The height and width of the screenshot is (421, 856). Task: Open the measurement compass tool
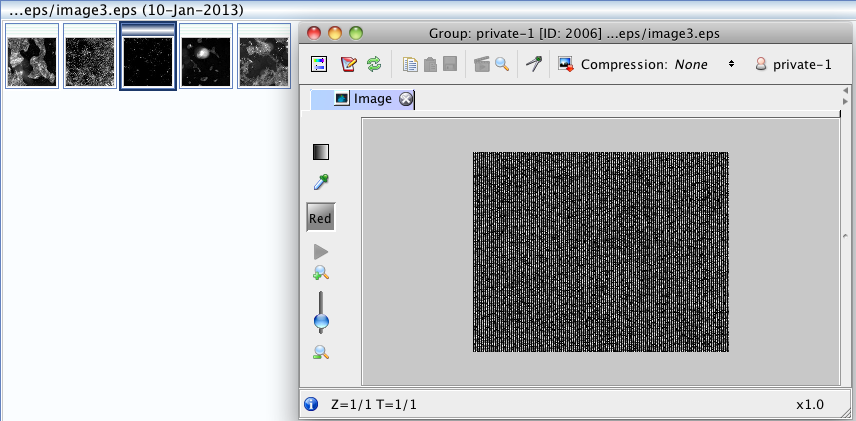(x=533, y=64)
